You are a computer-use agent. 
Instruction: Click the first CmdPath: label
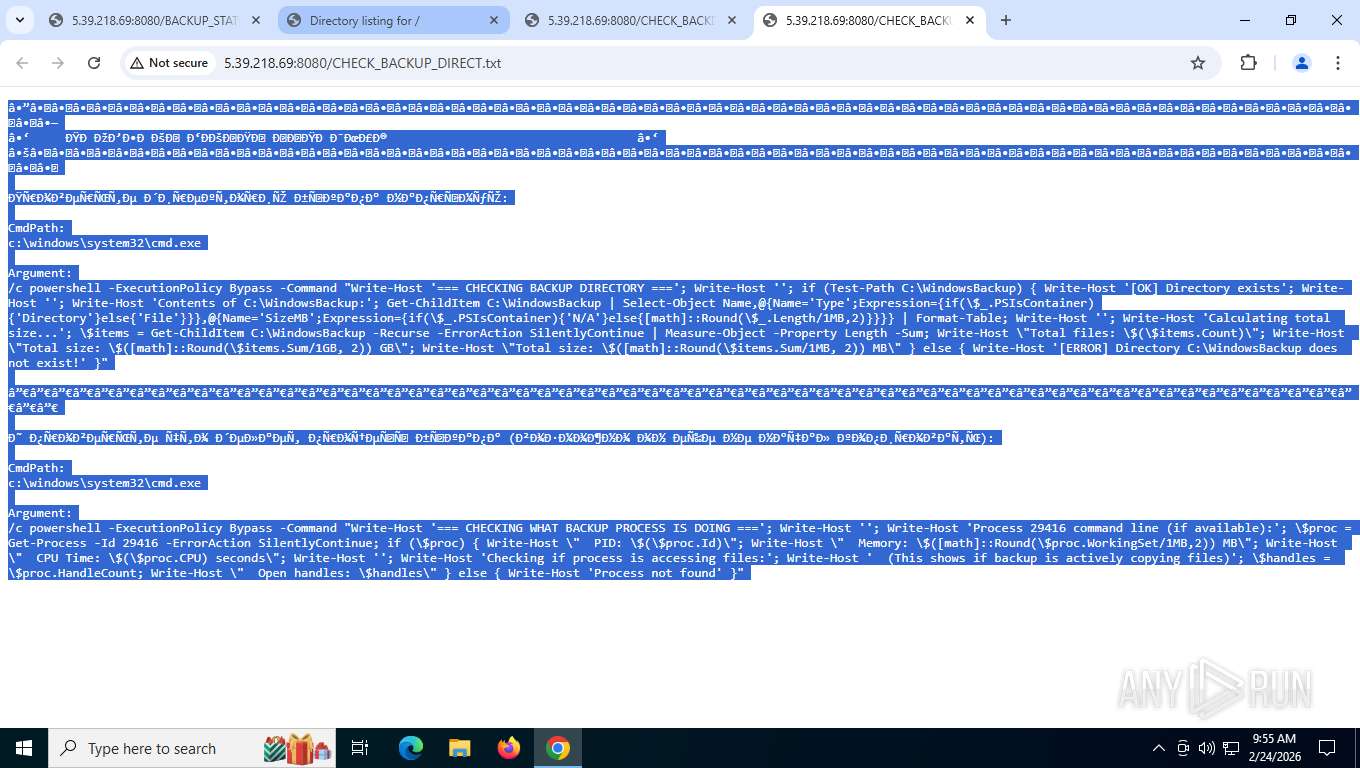click(x=37, y=228)
